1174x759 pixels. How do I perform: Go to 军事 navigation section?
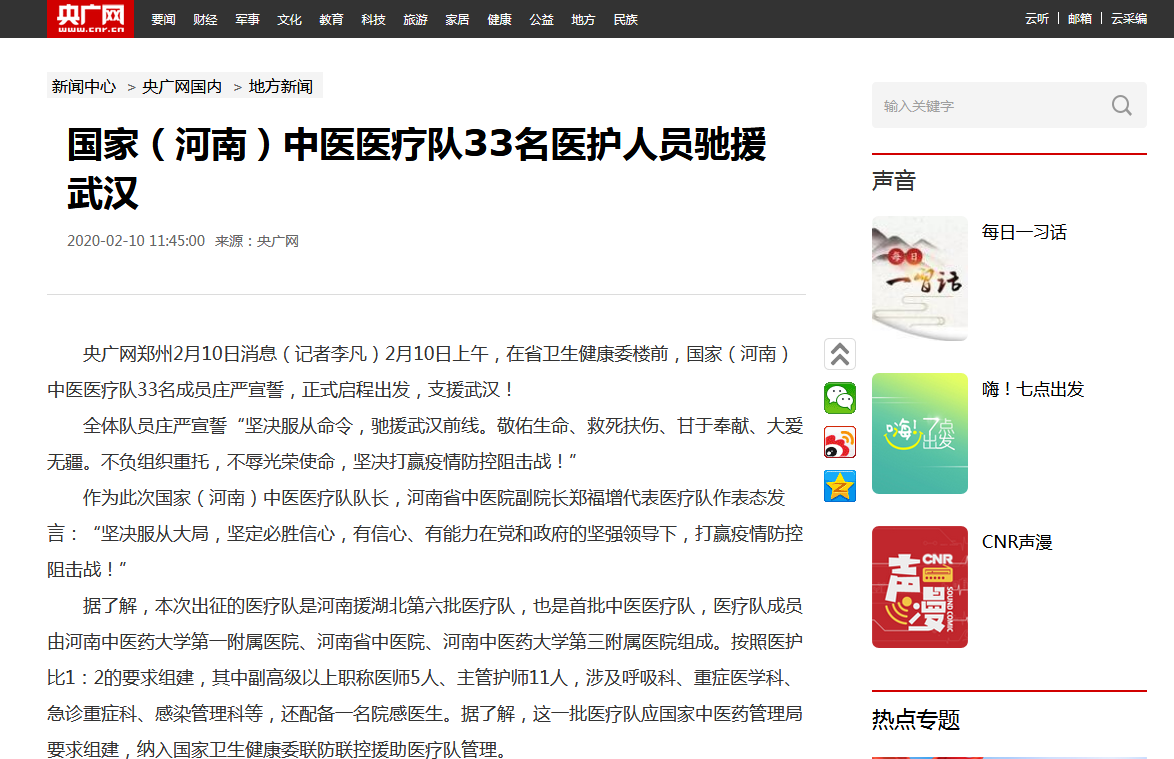pyautogui.click(x=247, y=19)
